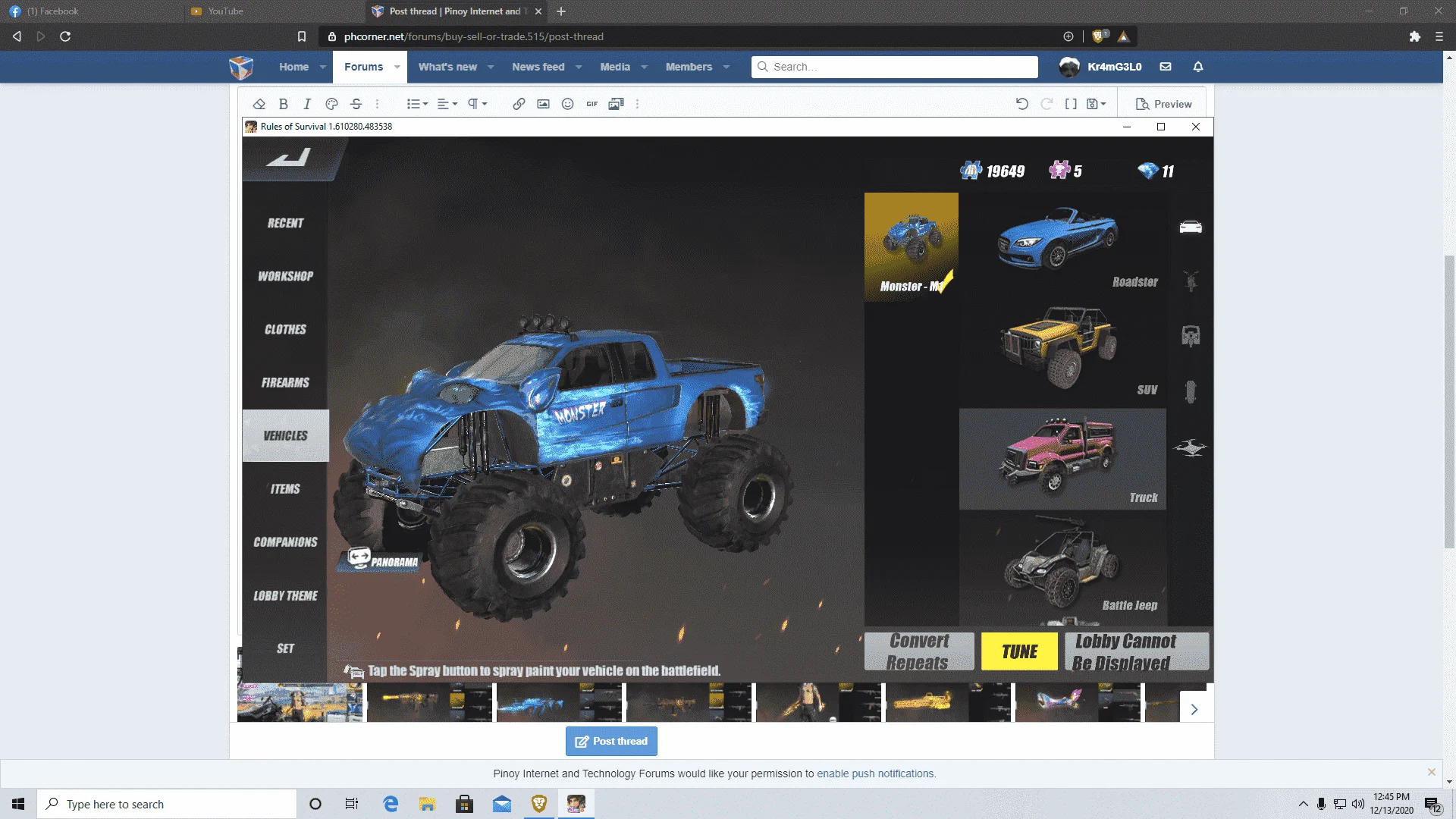Image resolution: width=1456 pixels, height=819 pixels.
Task: Expand the Forums dropdown arrow
Action: tap(397, 67)
